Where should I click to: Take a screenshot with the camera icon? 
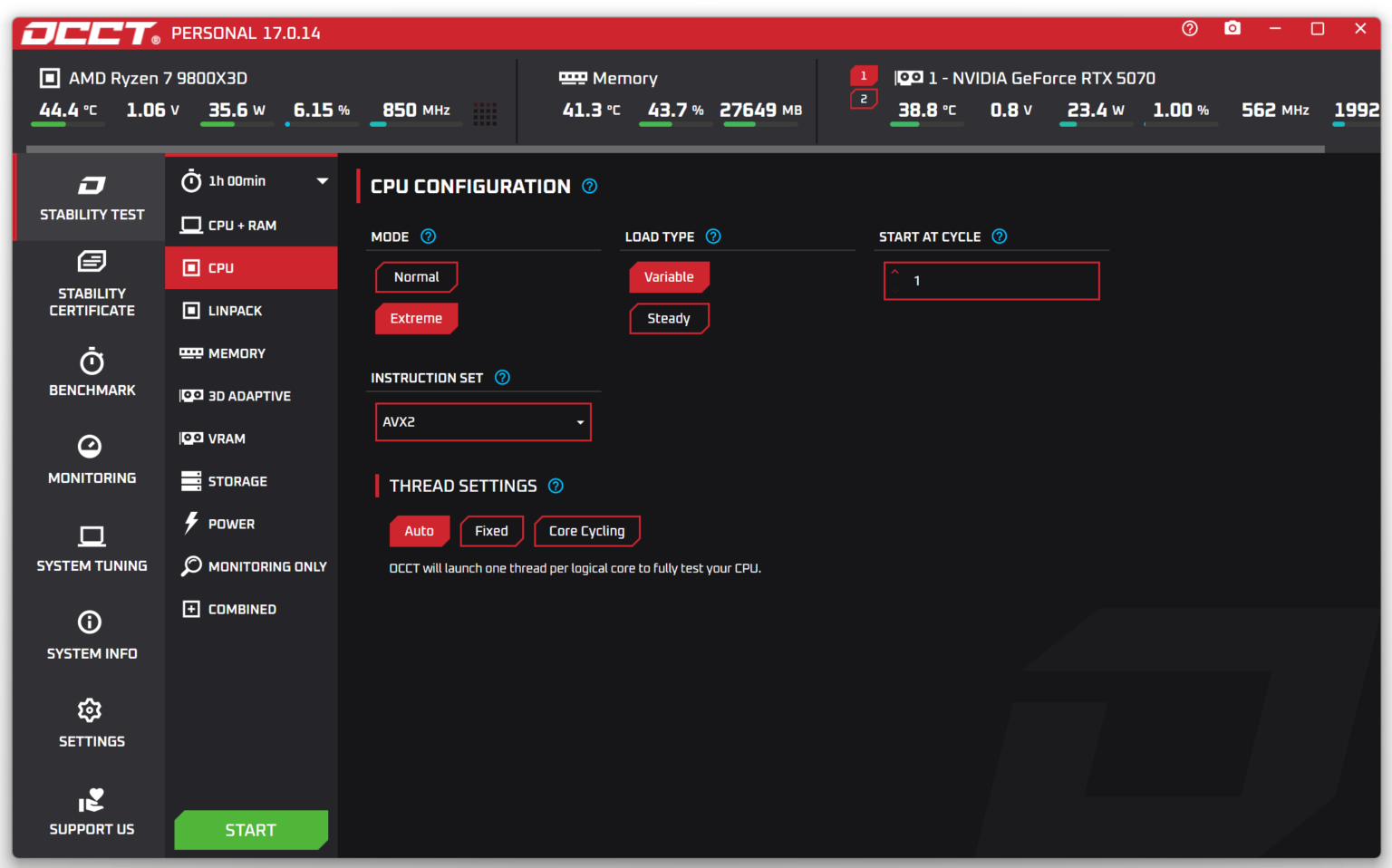tap(1232, 28)
